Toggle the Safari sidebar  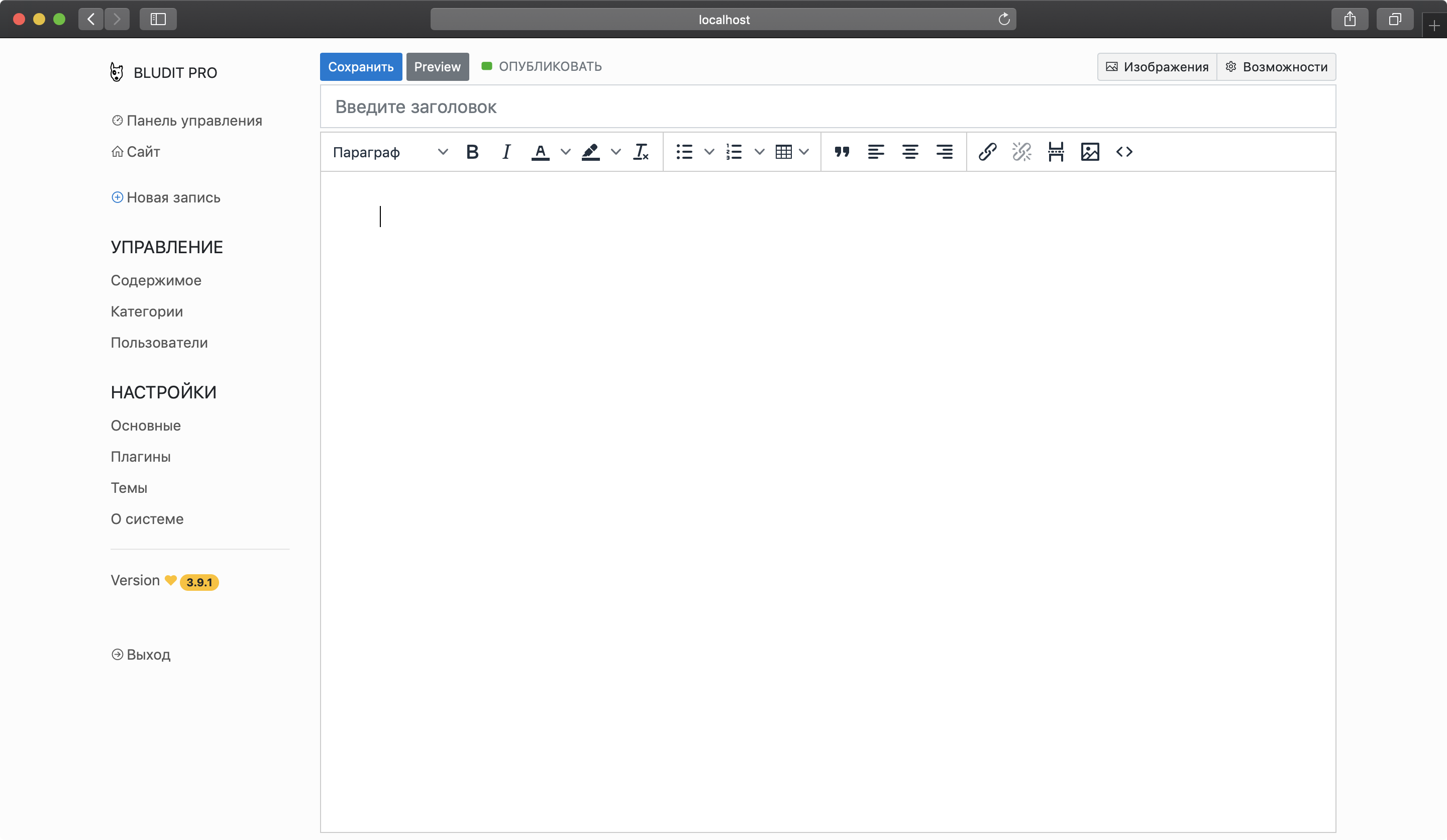pyautogui.click(x=158, y=19)
